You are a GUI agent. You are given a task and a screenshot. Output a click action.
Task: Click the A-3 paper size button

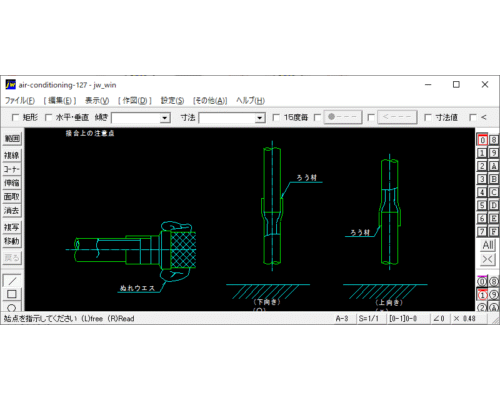(342, 319)
